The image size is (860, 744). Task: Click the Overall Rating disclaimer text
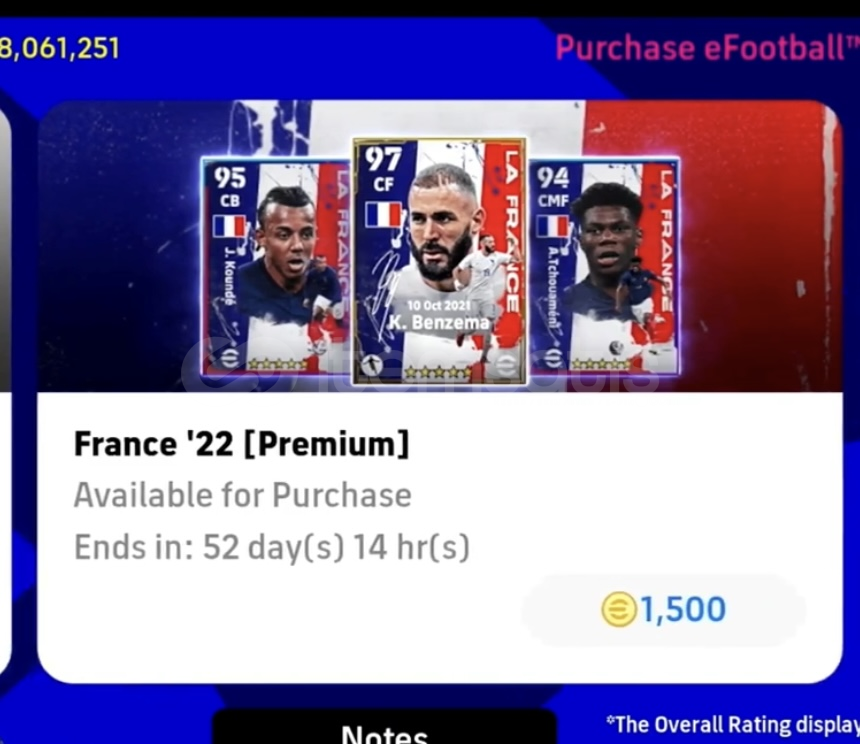point(733,724)
